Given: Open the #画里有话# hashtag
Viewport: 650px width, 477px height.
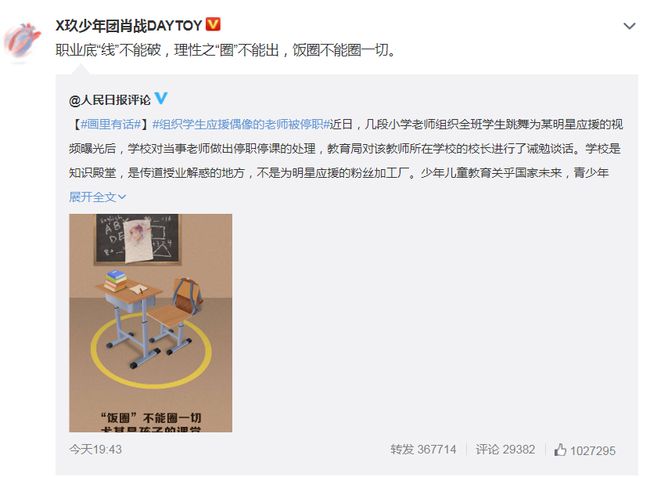Looking at the screenshot, I should pos(111,124).
